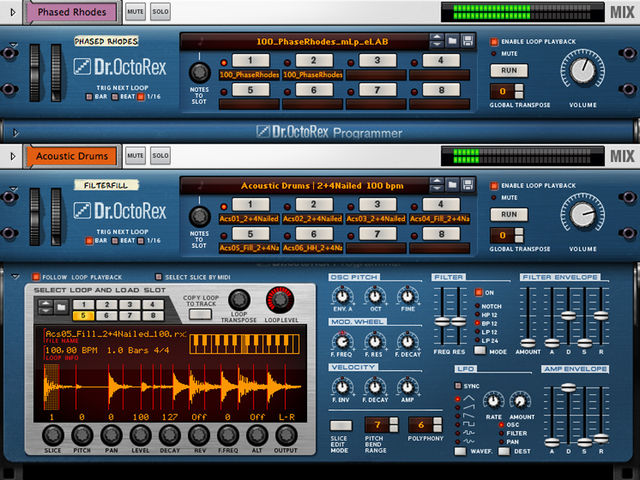The height and width of the screenshot is (480, 640).
Task: Click the waveform slice display
Action: 171,387
